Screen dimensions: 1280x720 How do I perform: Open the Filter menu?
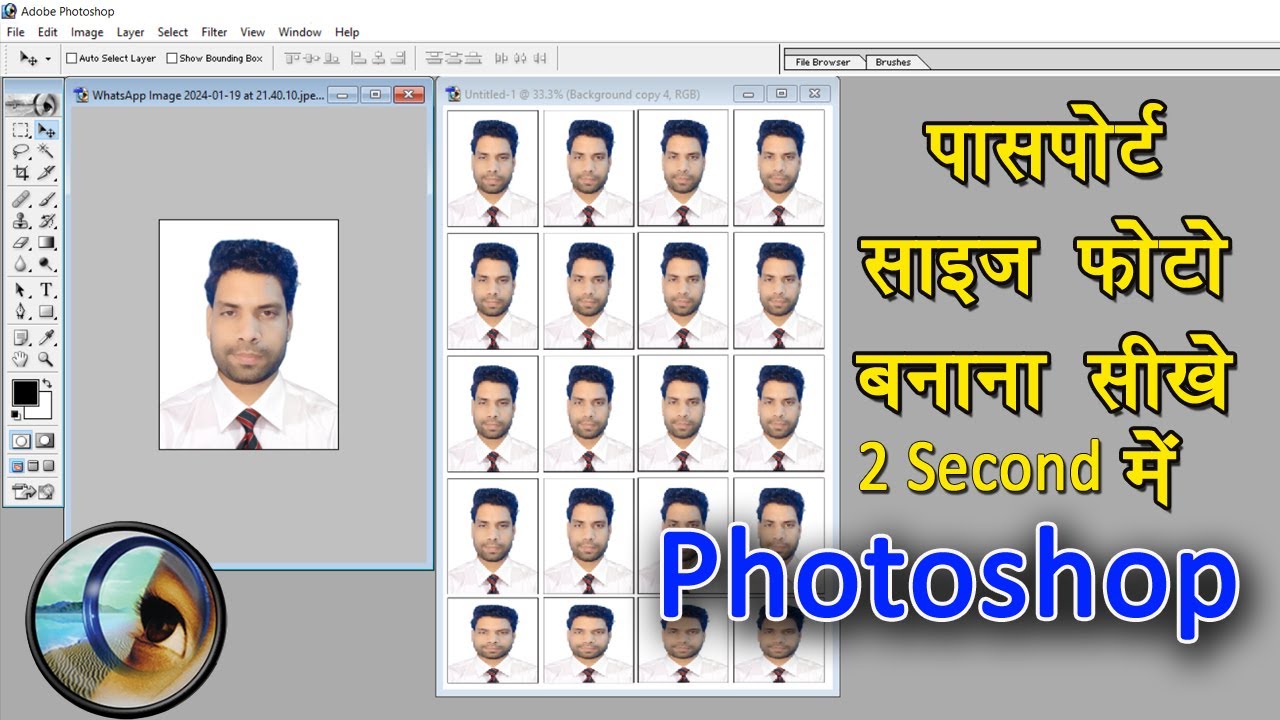coord(214,32)
